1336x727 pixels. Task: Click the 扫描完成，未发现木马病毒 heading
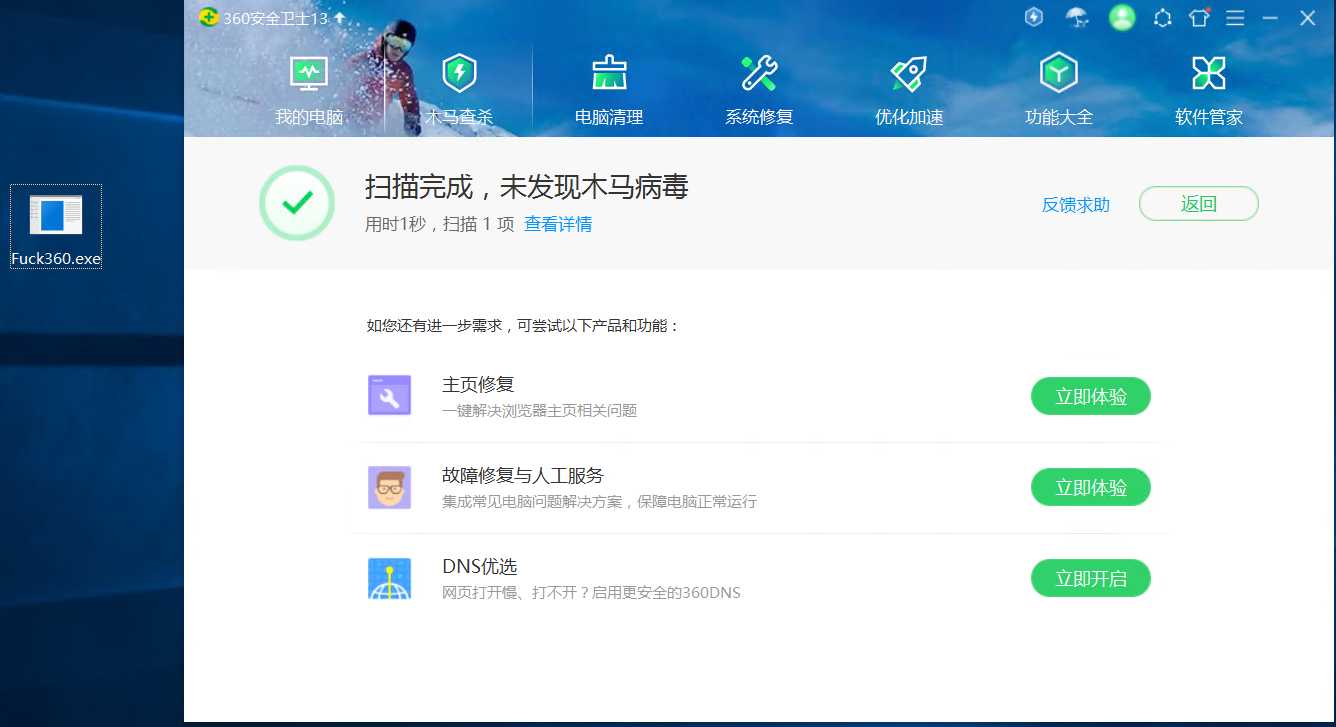tap(527, 187)
